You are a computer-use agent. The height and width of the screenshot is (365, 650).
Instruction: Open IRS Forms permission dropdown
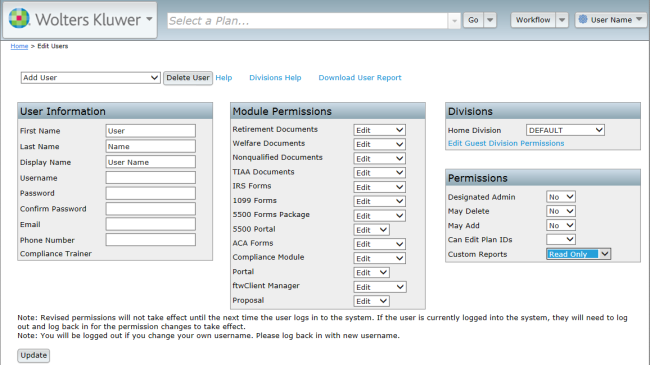click(379, 187)
